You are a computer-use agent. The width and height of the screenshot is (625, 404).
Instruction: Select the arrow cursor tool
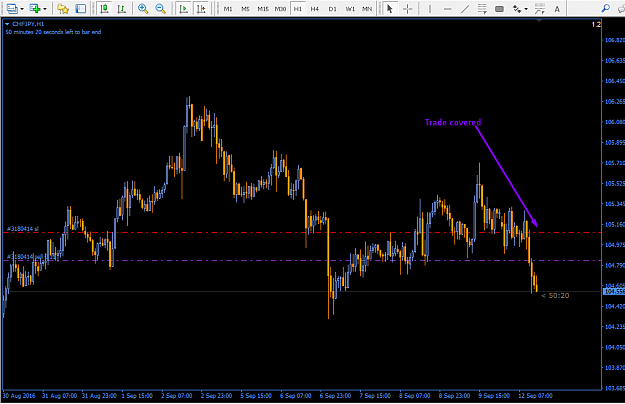point(390,8)
